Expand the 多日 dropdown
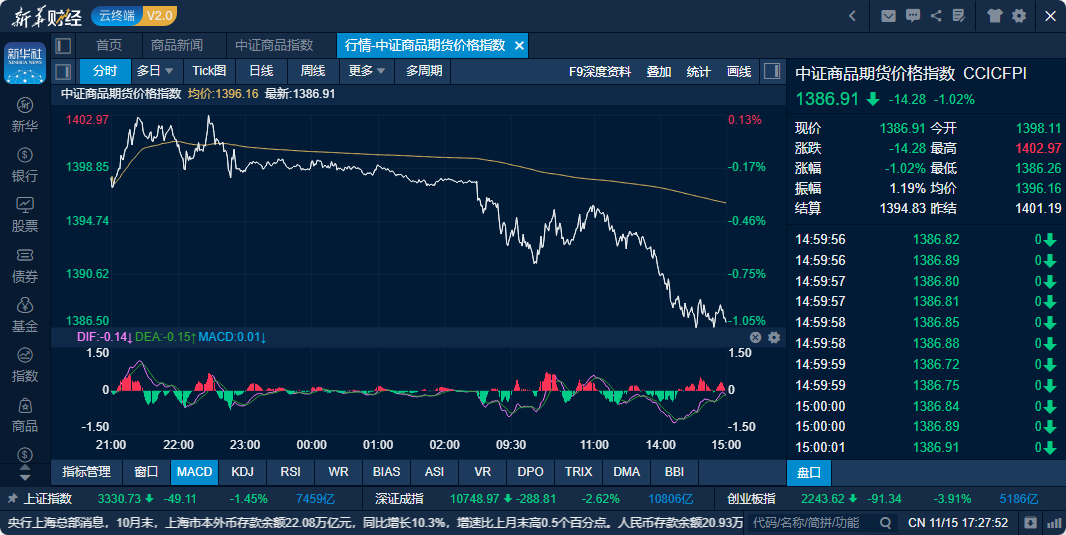Viewport: 1066px width, 535px height. [x=155, y=71]
